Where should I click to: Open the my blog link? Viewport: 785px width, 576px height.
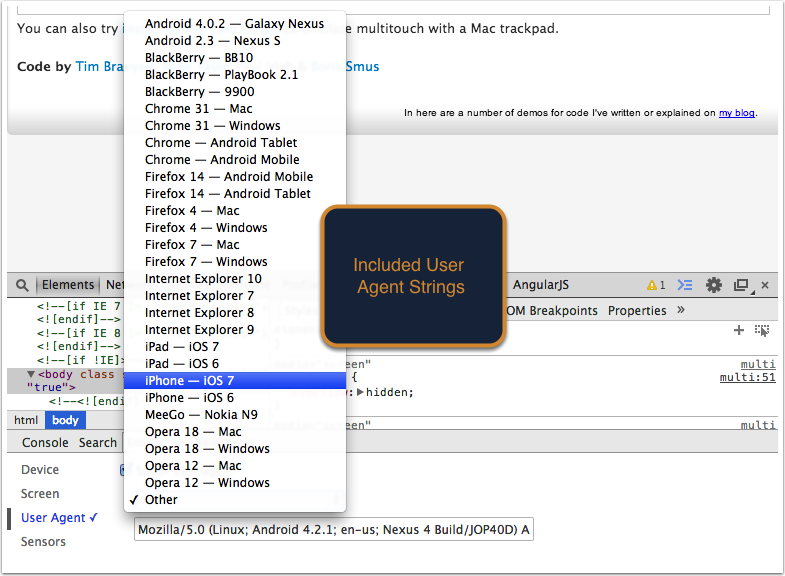point(736,113)
